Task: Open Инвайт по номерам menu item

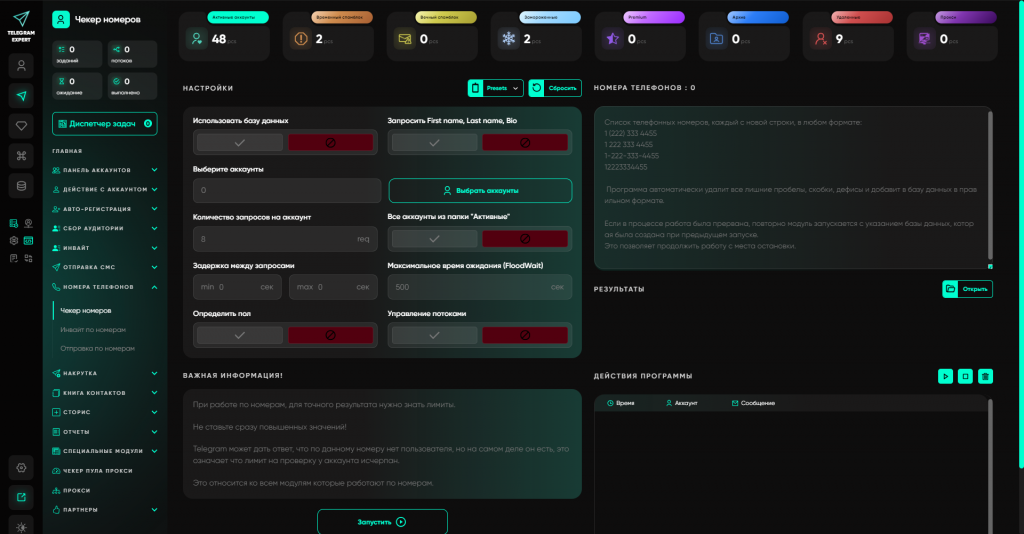Action: coord(93,329)
